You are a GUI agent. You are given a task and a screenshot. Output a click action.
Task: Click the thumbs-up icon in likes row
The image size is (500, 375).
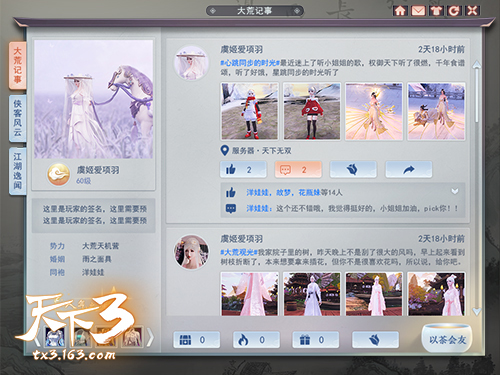coord(231,192)
